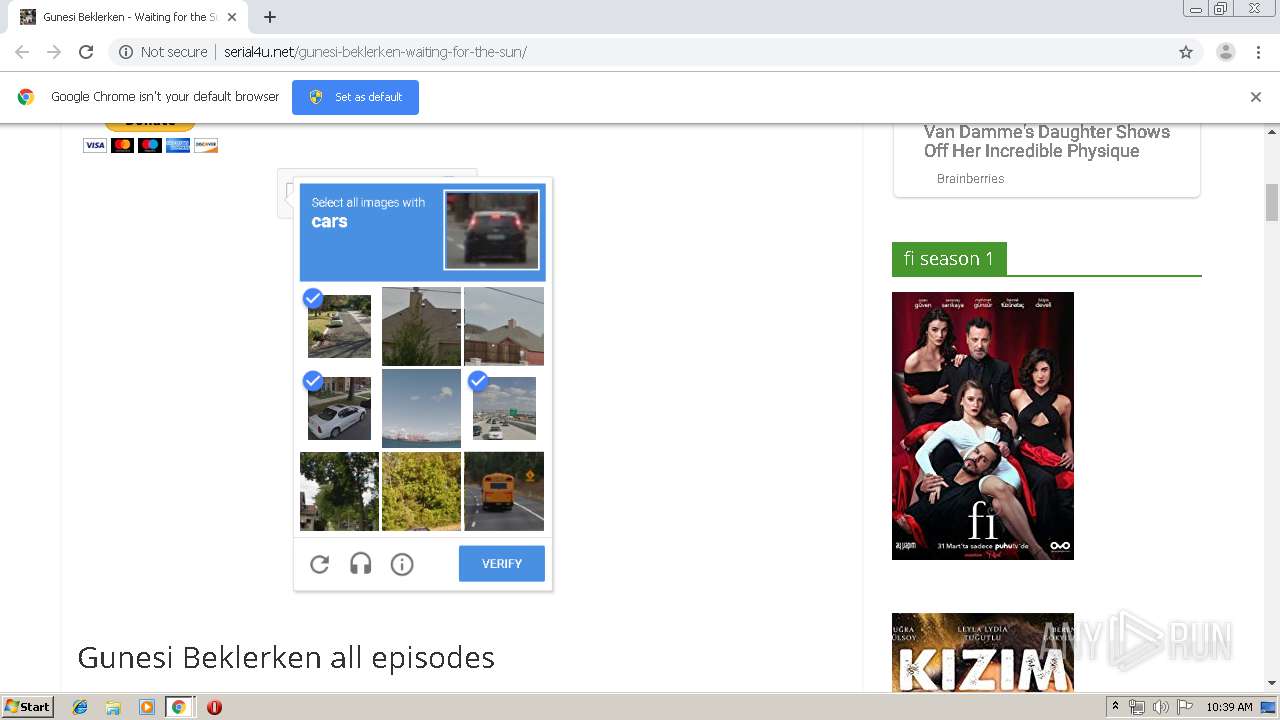Bookmark this page with star icon
The height and width of the screenshot is (720, 1280).
(1186, 52)
